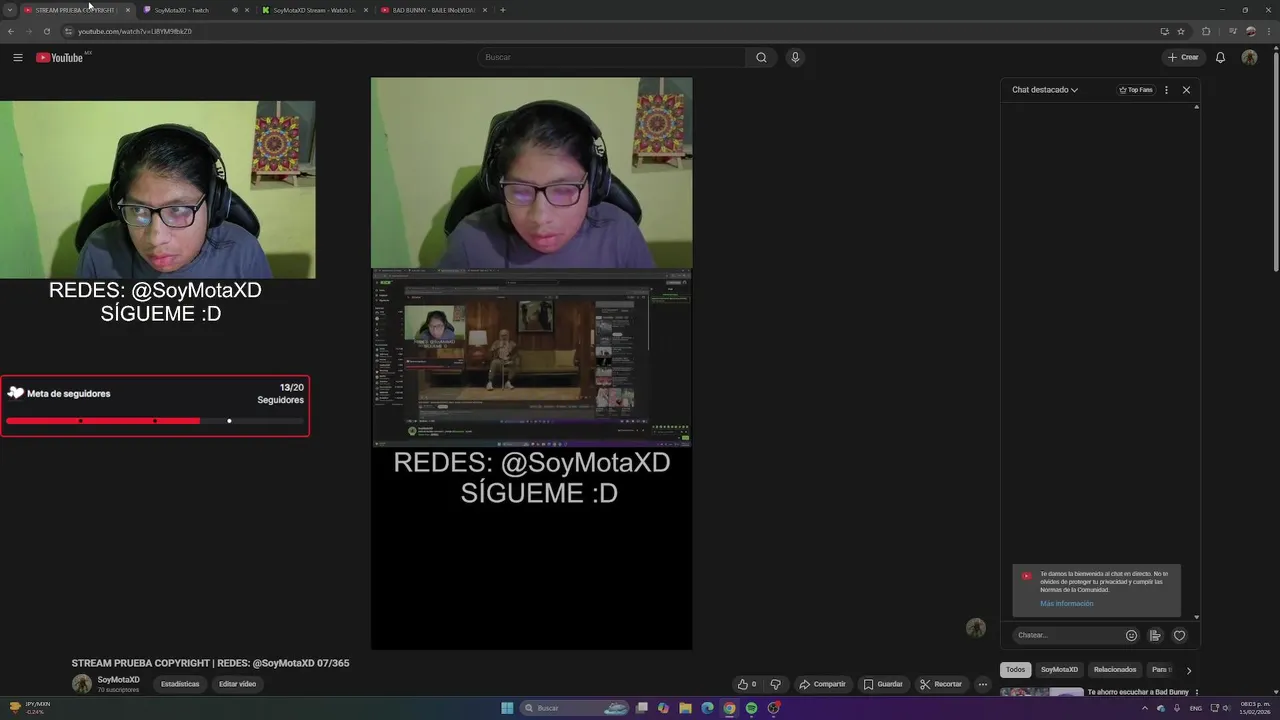Close the Twitch browser tab
Viewport: 1280px width, 720px height.
click(x=247, y=10)
